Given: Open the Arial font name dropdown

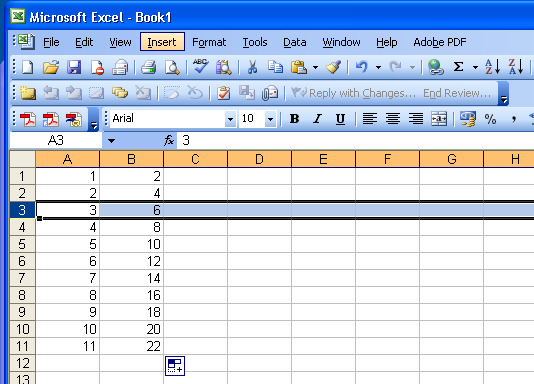Looking at the screenshot, I should [231, 119].
